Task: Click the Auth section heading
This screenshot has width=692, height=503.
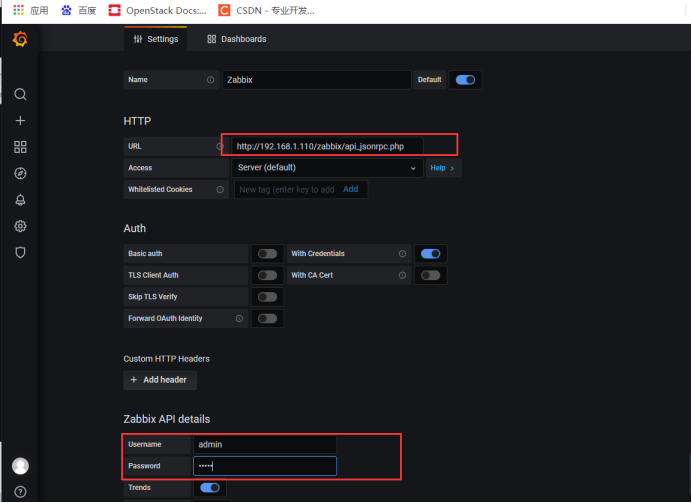Action: pos(135,229)
